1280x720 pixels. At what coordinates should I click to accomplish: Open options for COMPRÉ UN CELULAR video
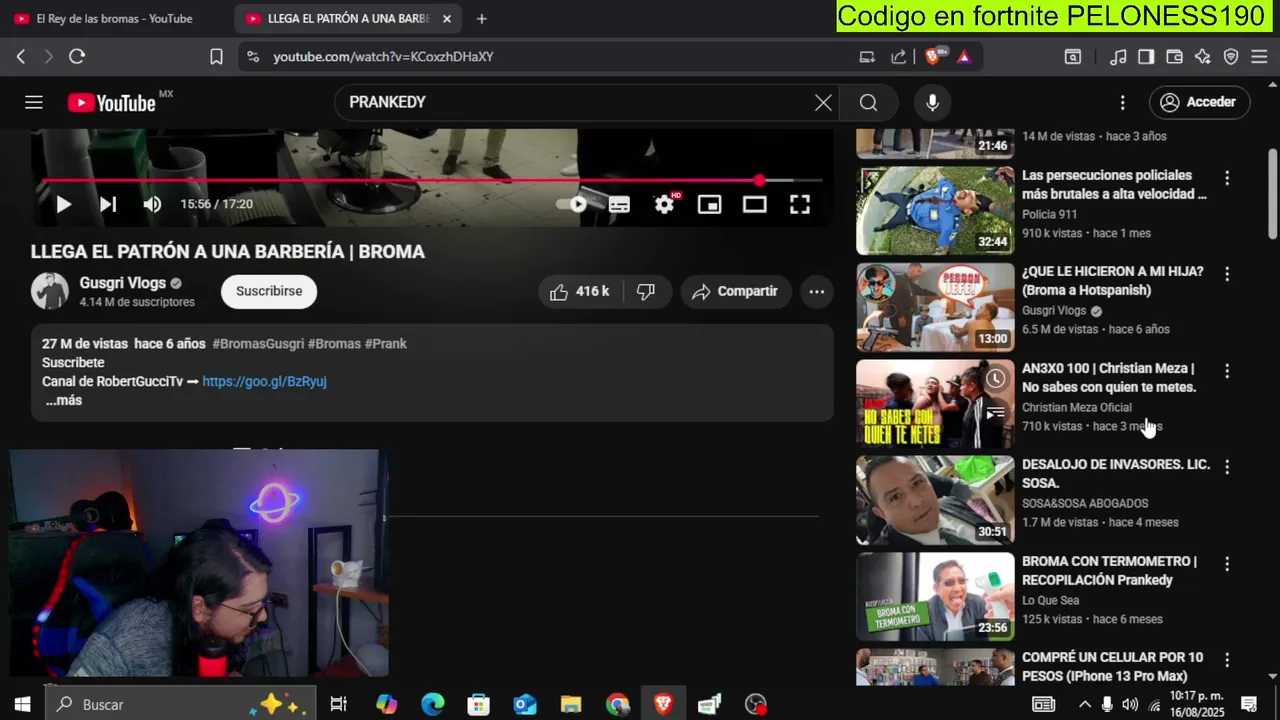pos(1227,660)
